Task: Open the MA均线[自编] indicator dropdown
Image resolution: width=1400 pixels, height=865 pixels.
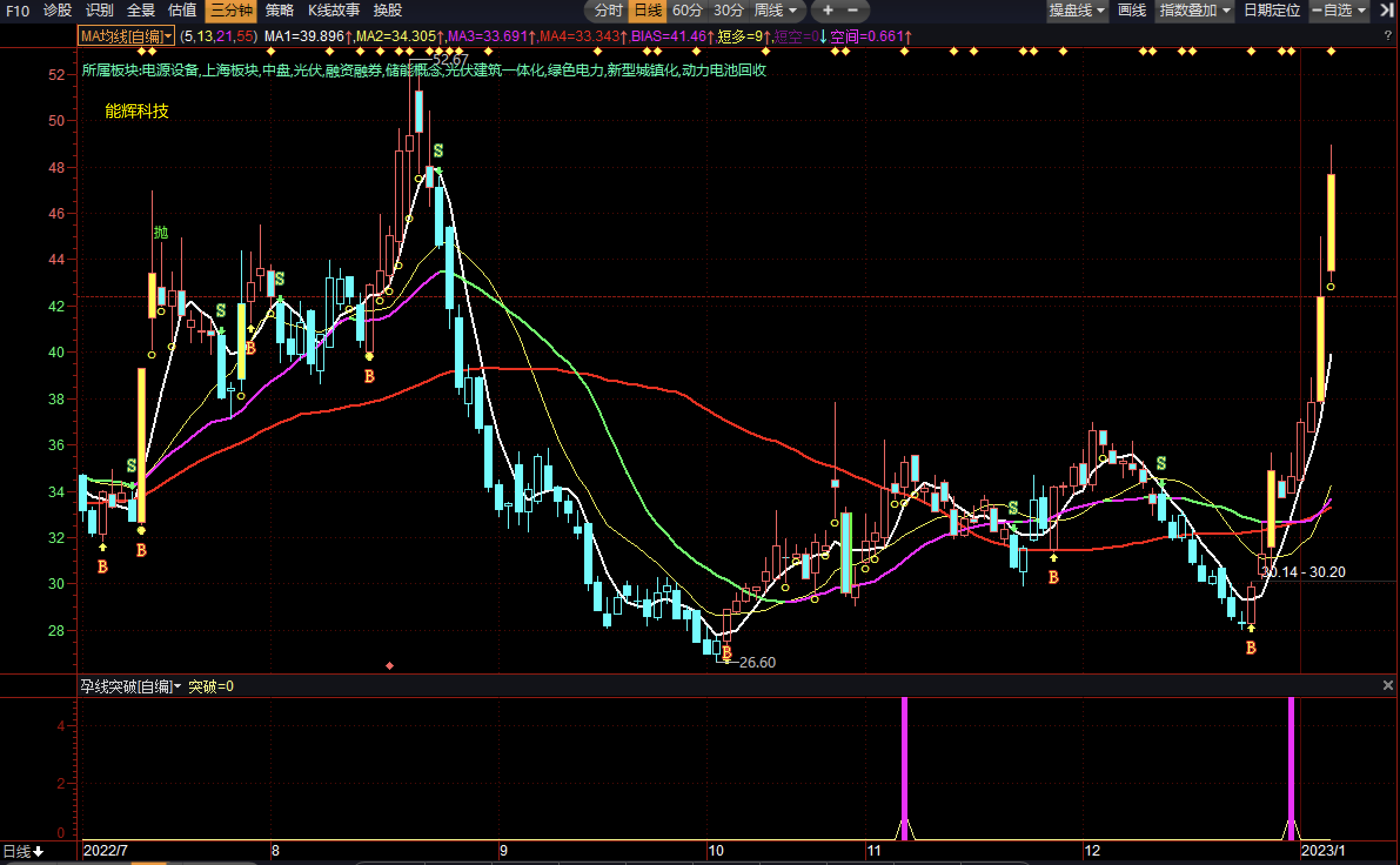Action: click(126, 36)
